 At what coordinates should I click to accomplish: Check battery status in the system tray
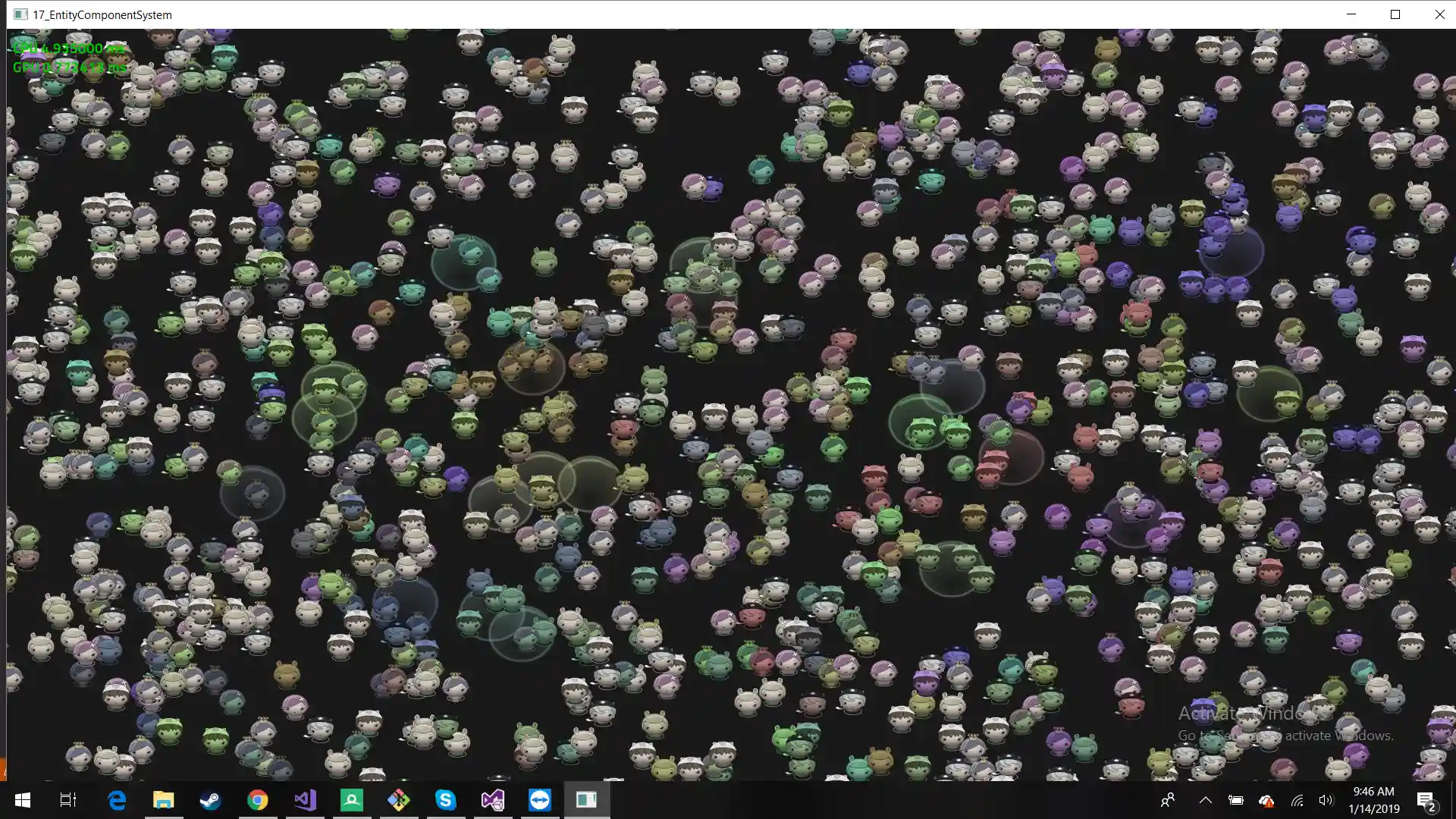point(1236,799)
